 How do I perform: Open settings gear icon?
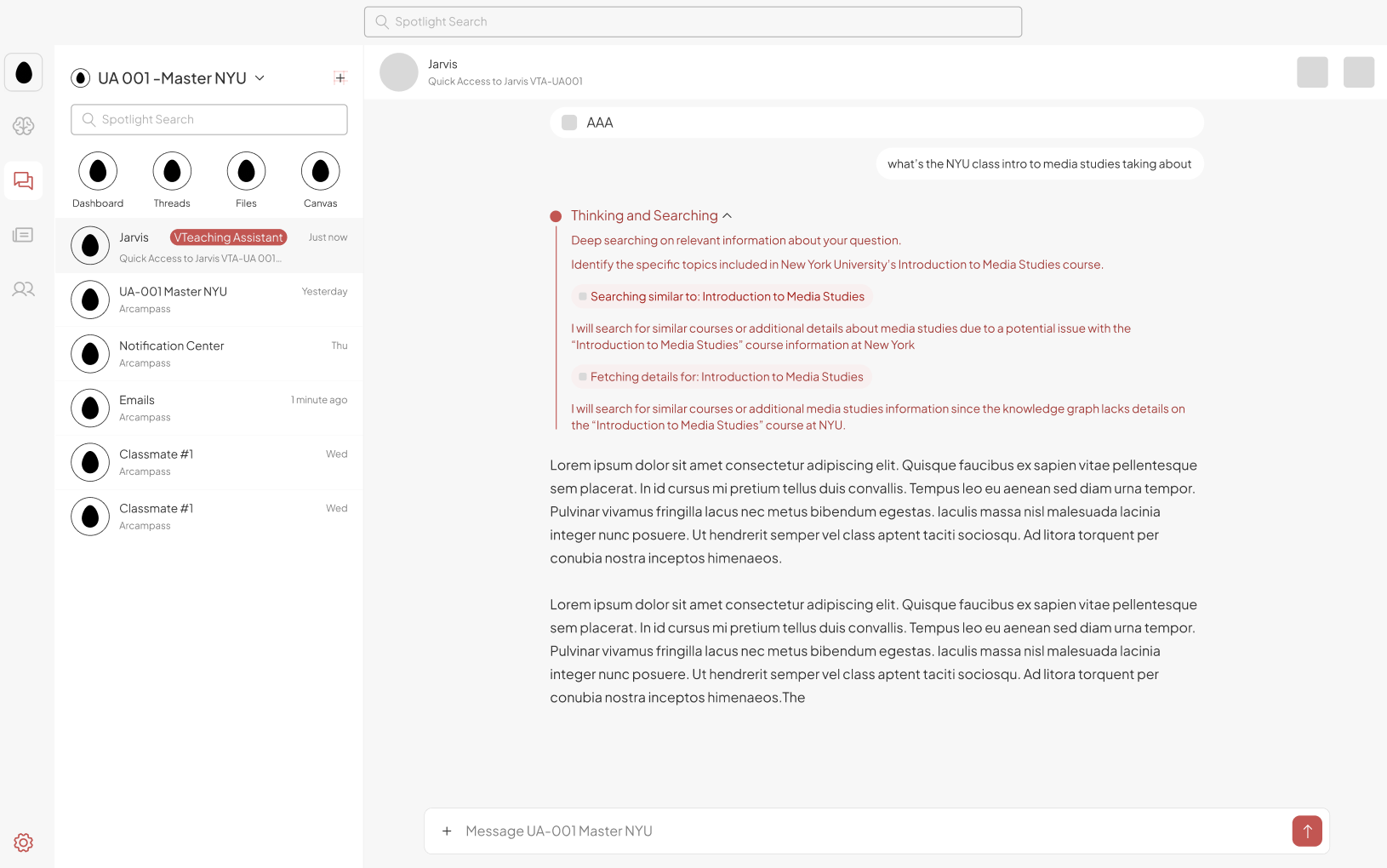click(x=24, y=842)
